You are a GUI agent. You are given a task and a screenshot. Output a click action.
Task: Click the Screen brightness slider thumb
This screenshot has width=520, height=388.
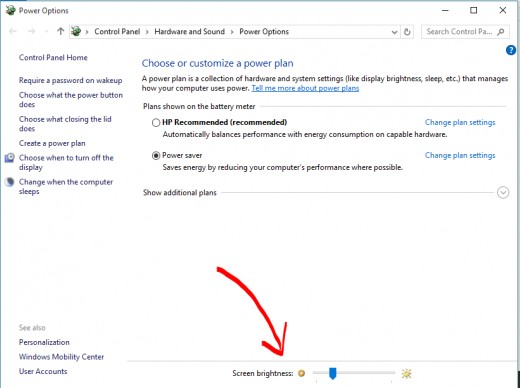point(332,373)
